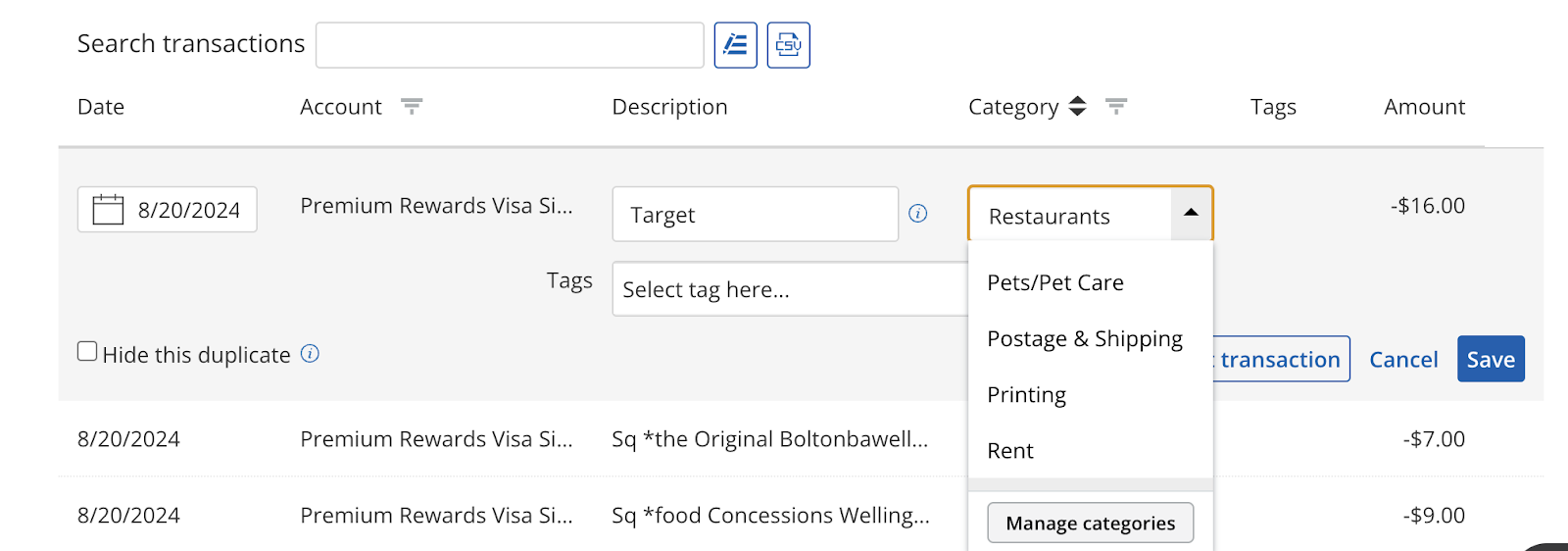
Task: Click the Description column header
Action: pos(669,107)
